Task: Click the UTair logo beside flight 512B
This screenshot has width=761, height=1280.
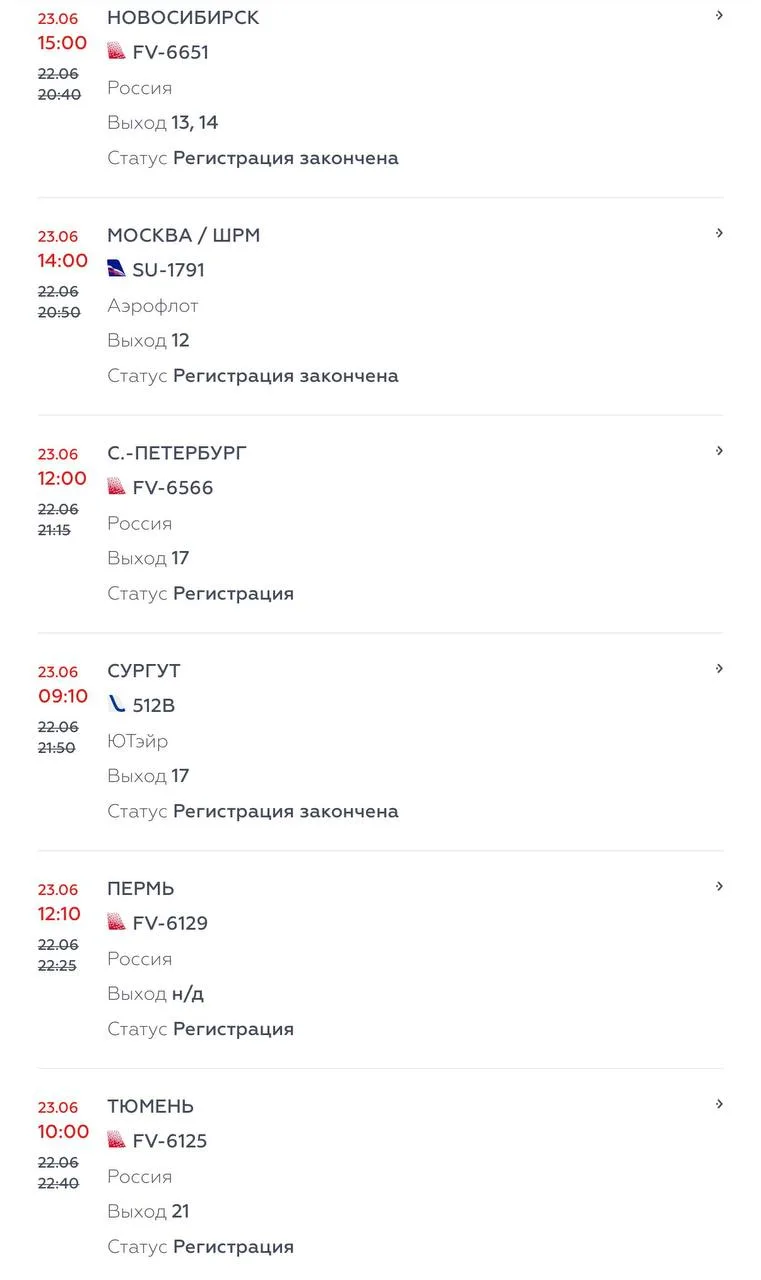Action: (x=117, y=704)
